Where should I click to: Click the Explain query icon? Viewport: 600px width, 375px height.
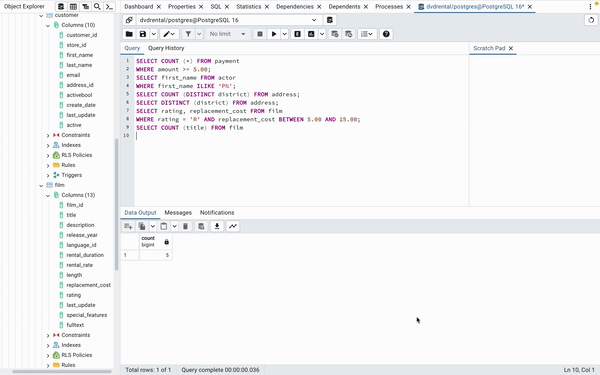[297, 34]
